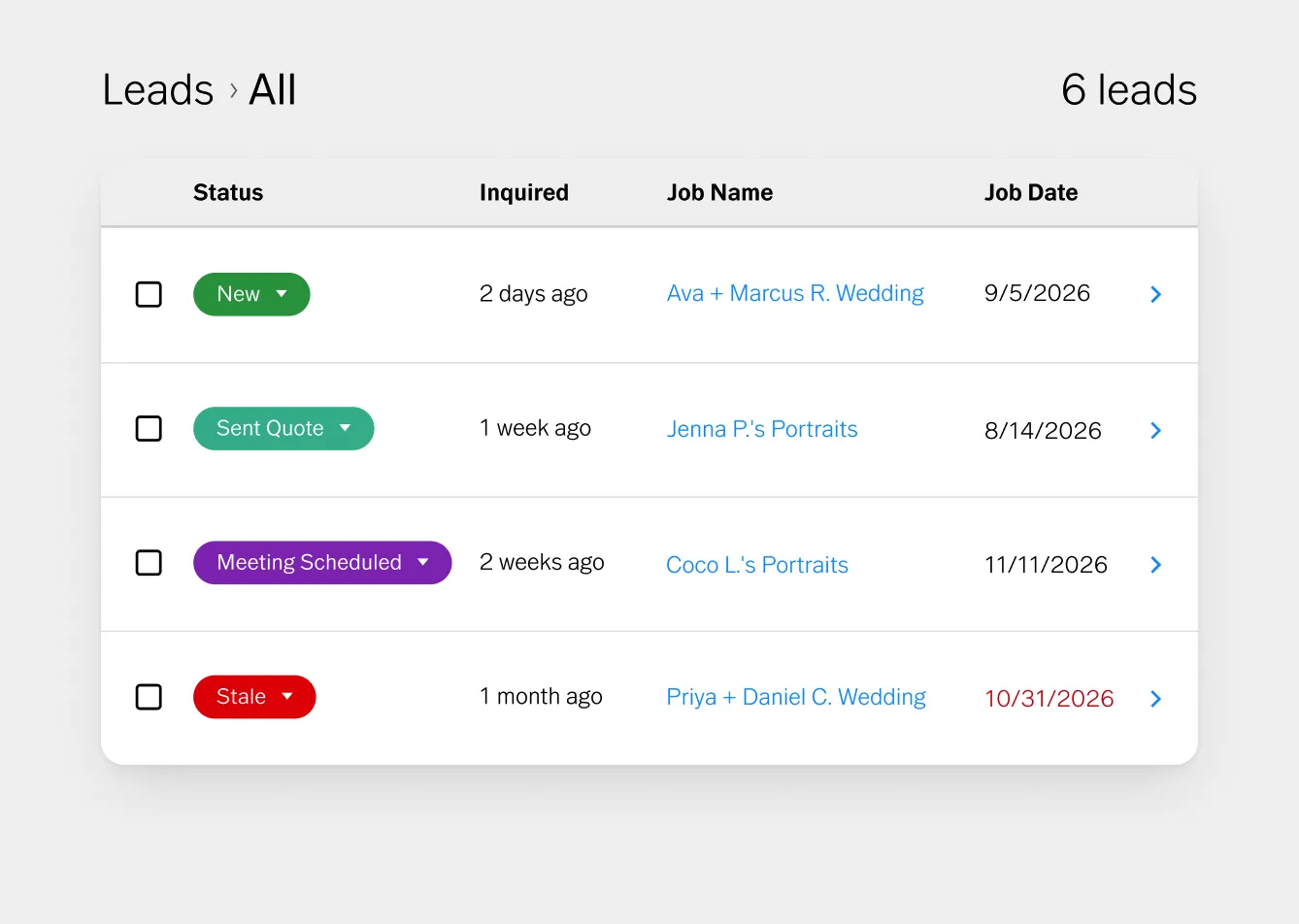Click the "1 month ago" inquired value

click(541, 697)
